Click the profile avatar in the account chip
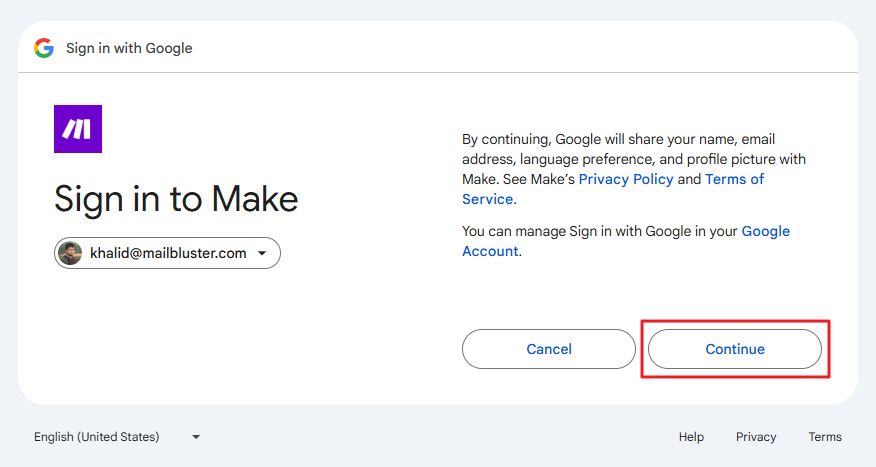The width and height of the screenshot is (876, 467). 70,253
